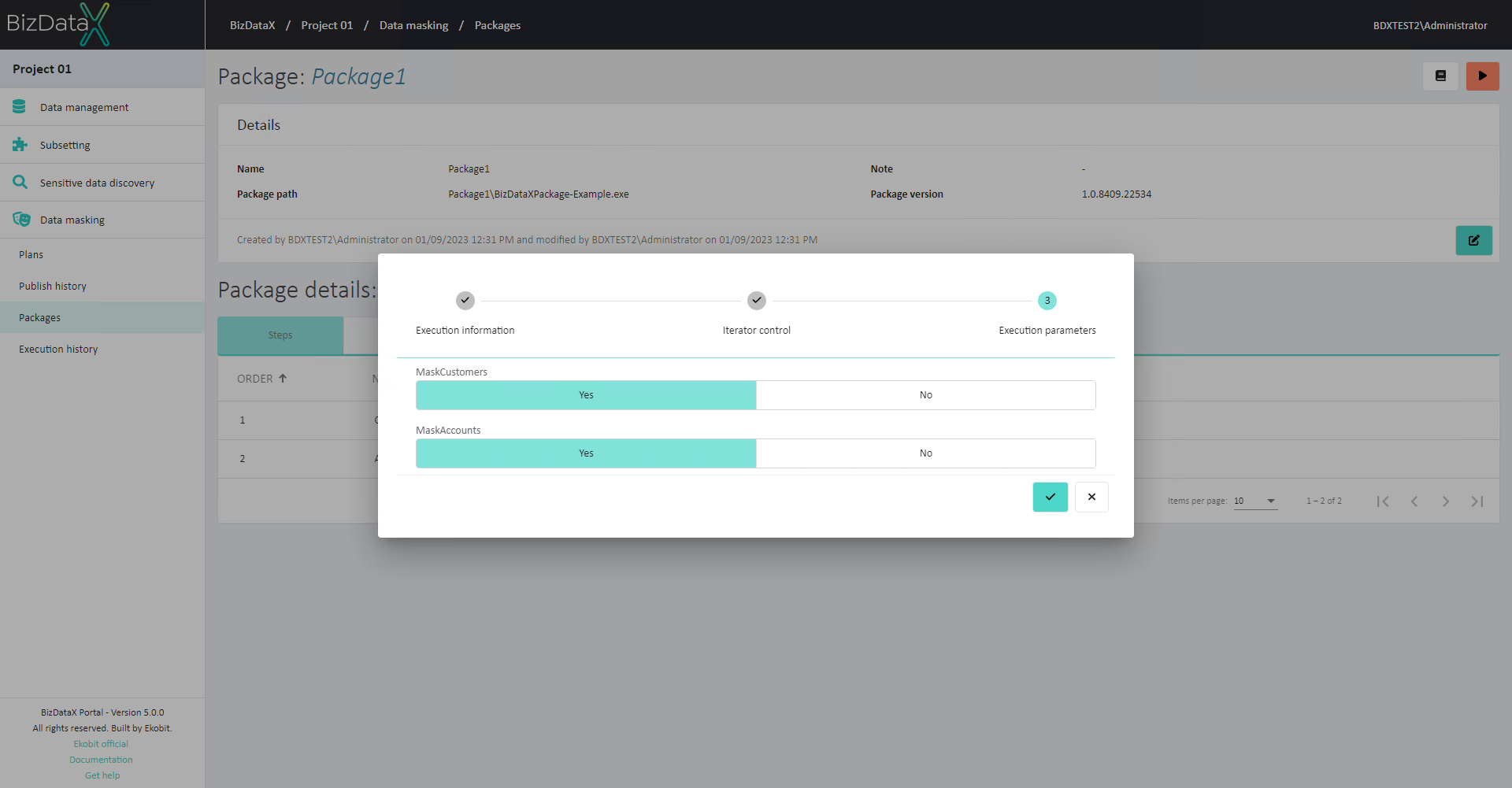This screenshot has height=788, width=1512.
Task: Click the 1 – 2 of 2 pagination text
Action: 1324,501
